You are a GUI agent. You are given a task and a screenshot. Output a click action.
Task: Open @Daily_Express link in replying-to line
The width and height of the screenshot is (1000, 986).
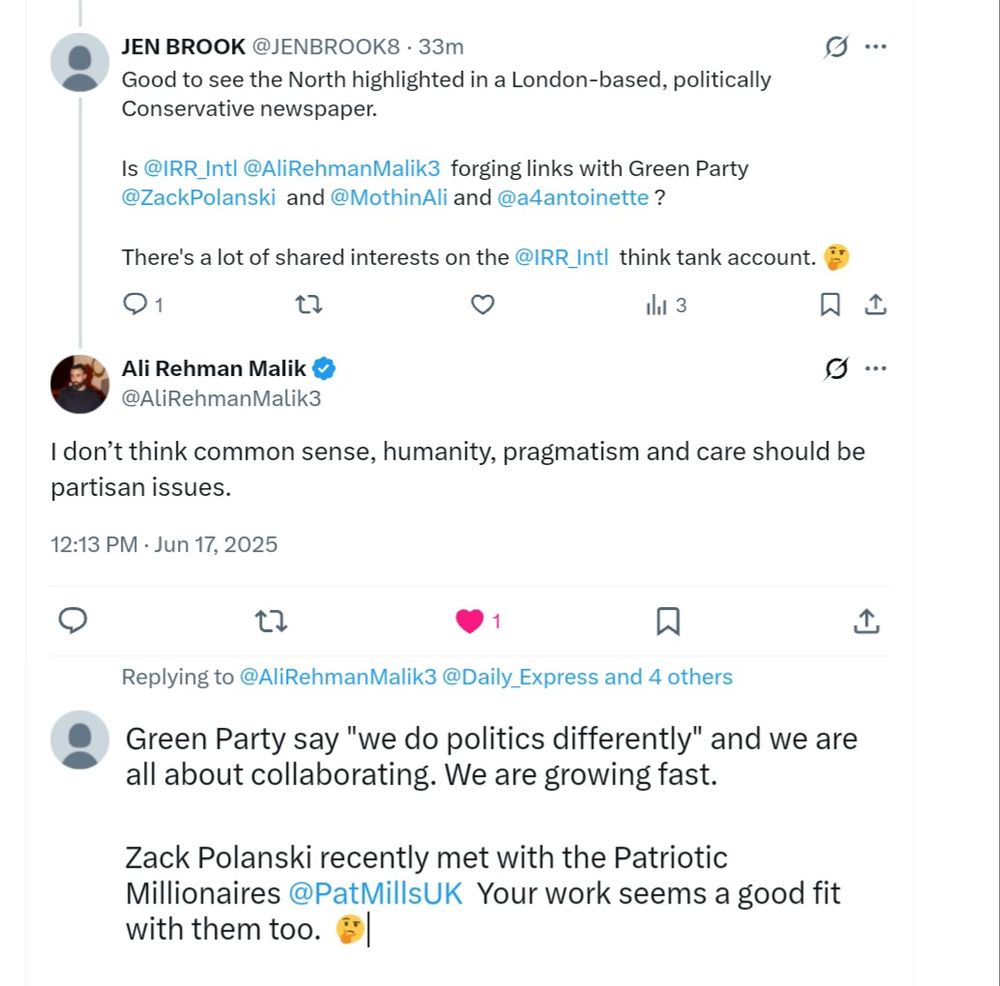[519, 677]
